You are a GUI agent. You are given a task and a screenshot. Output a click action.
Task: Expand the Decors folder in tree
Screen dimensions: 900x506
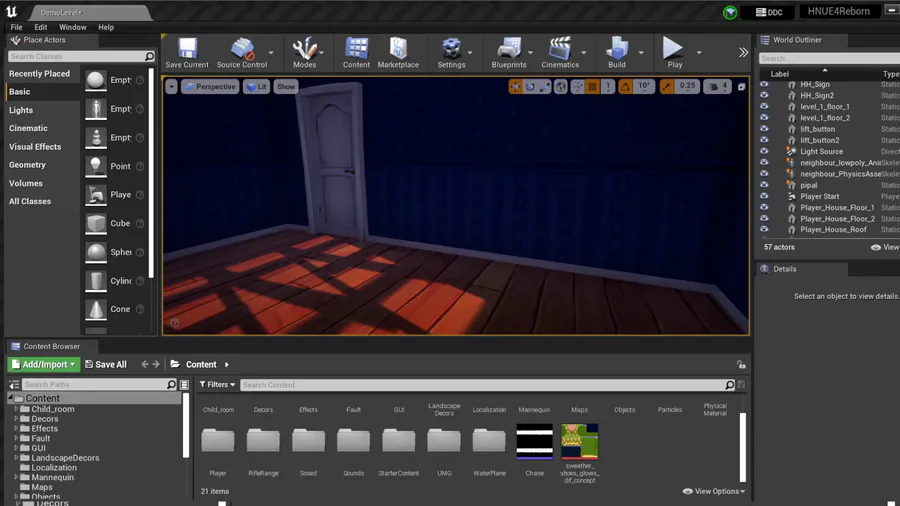point(16,419)
